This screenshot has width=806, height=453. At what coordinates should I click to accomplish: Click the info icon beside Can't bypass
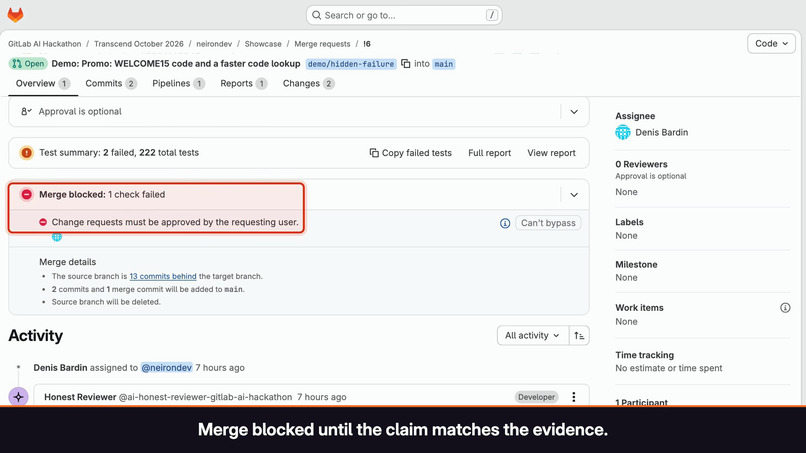tap(505, 223)
